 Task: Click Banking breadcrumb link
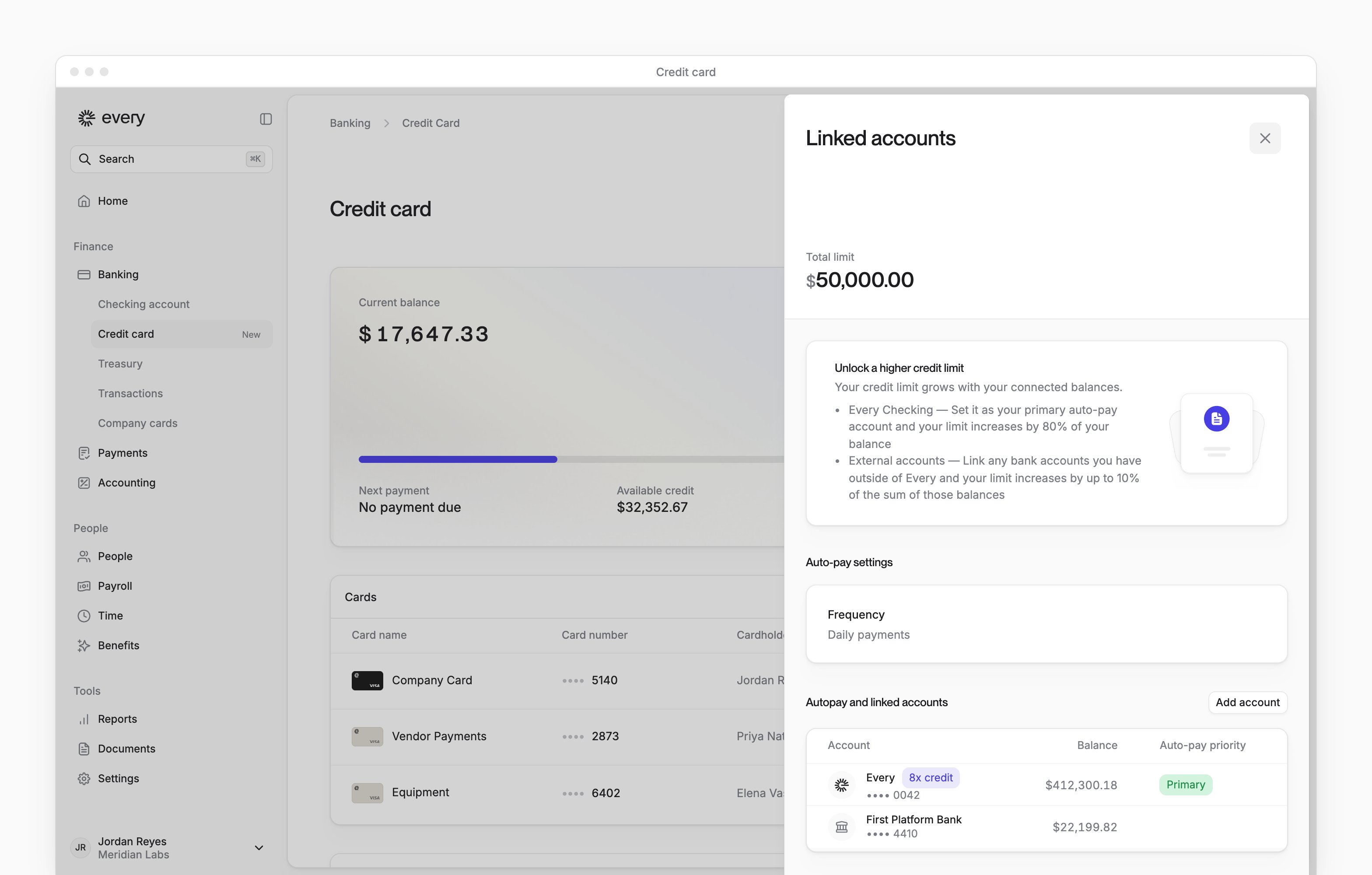point(350,123)
